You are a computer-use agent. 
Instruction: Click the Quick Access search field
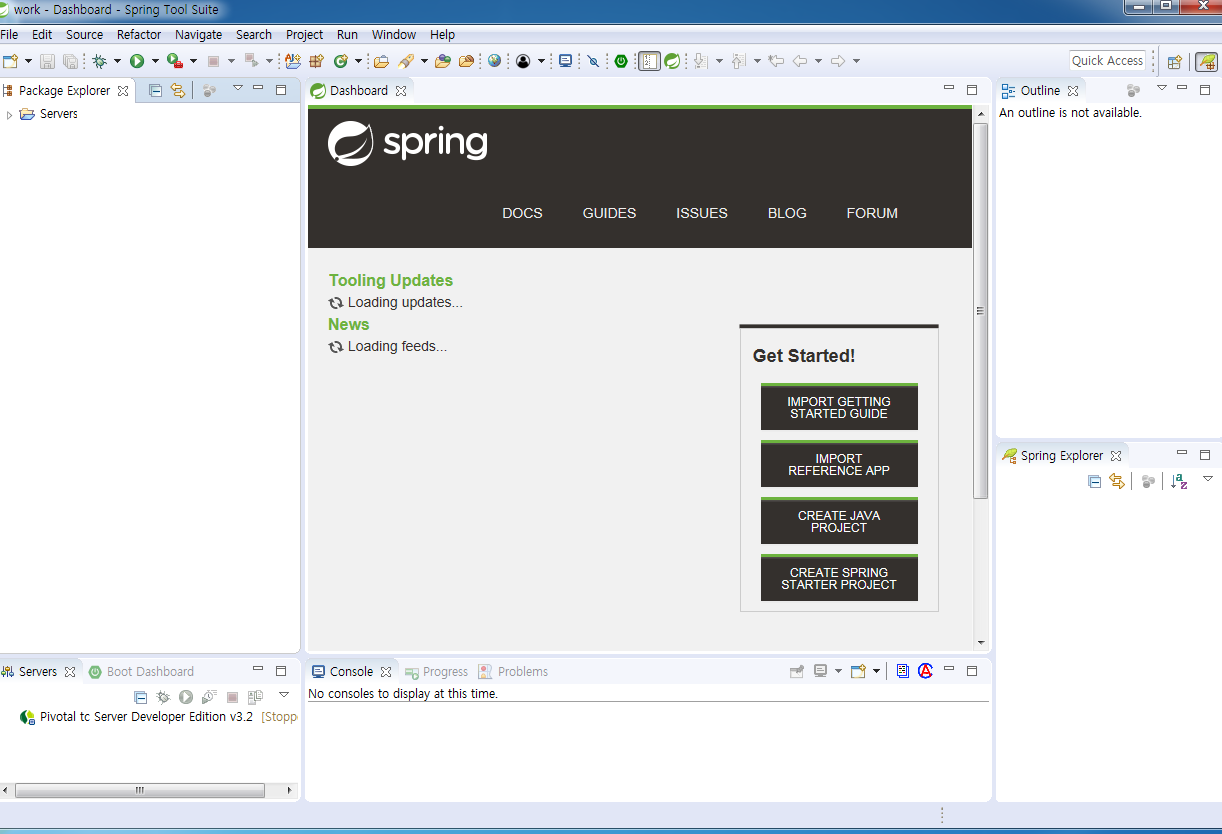[x=1107, y=61]
